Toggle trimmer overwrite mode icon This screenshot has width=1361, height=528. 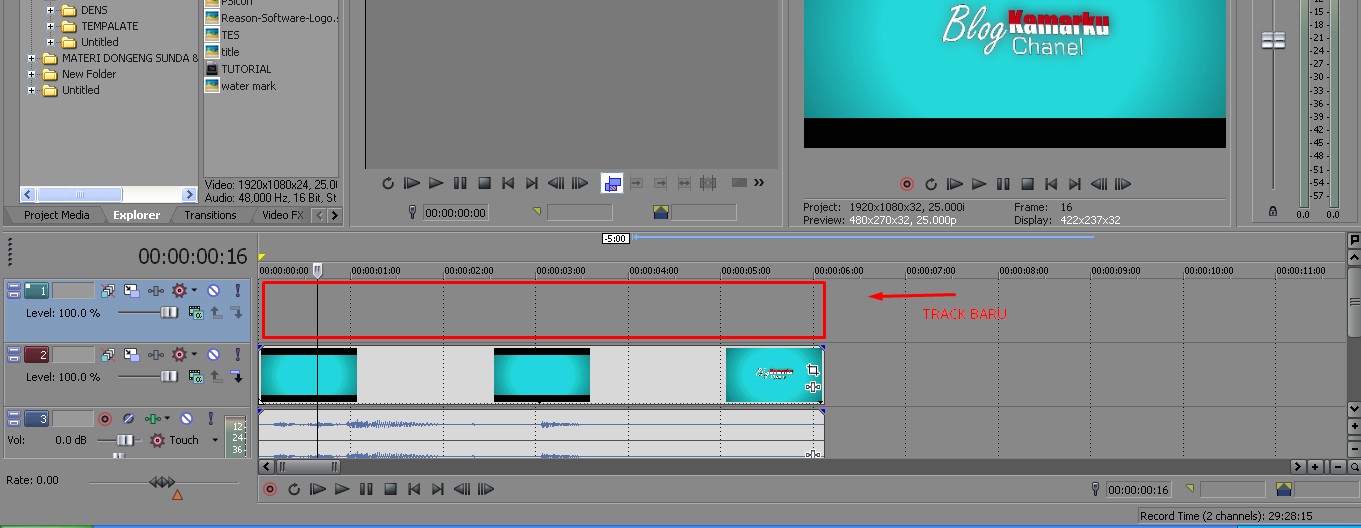coord(612,183)
